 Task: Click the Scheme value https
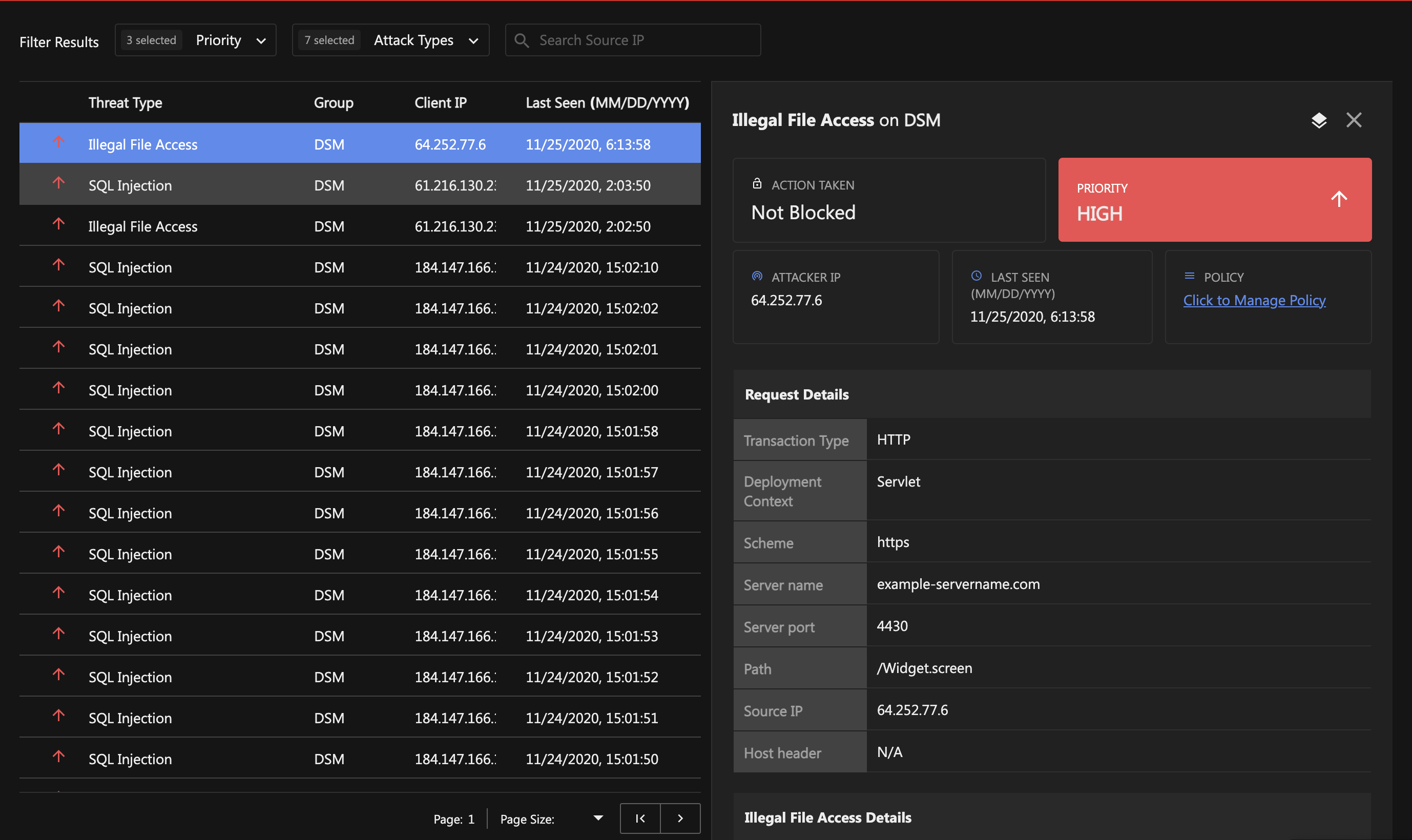click(893, 542)
